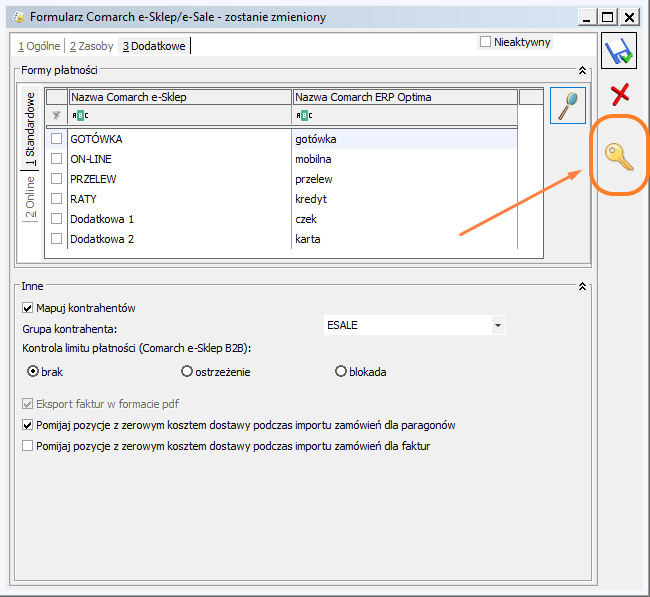Click the GOTÓWKA name cell

[x=179, y=139]
